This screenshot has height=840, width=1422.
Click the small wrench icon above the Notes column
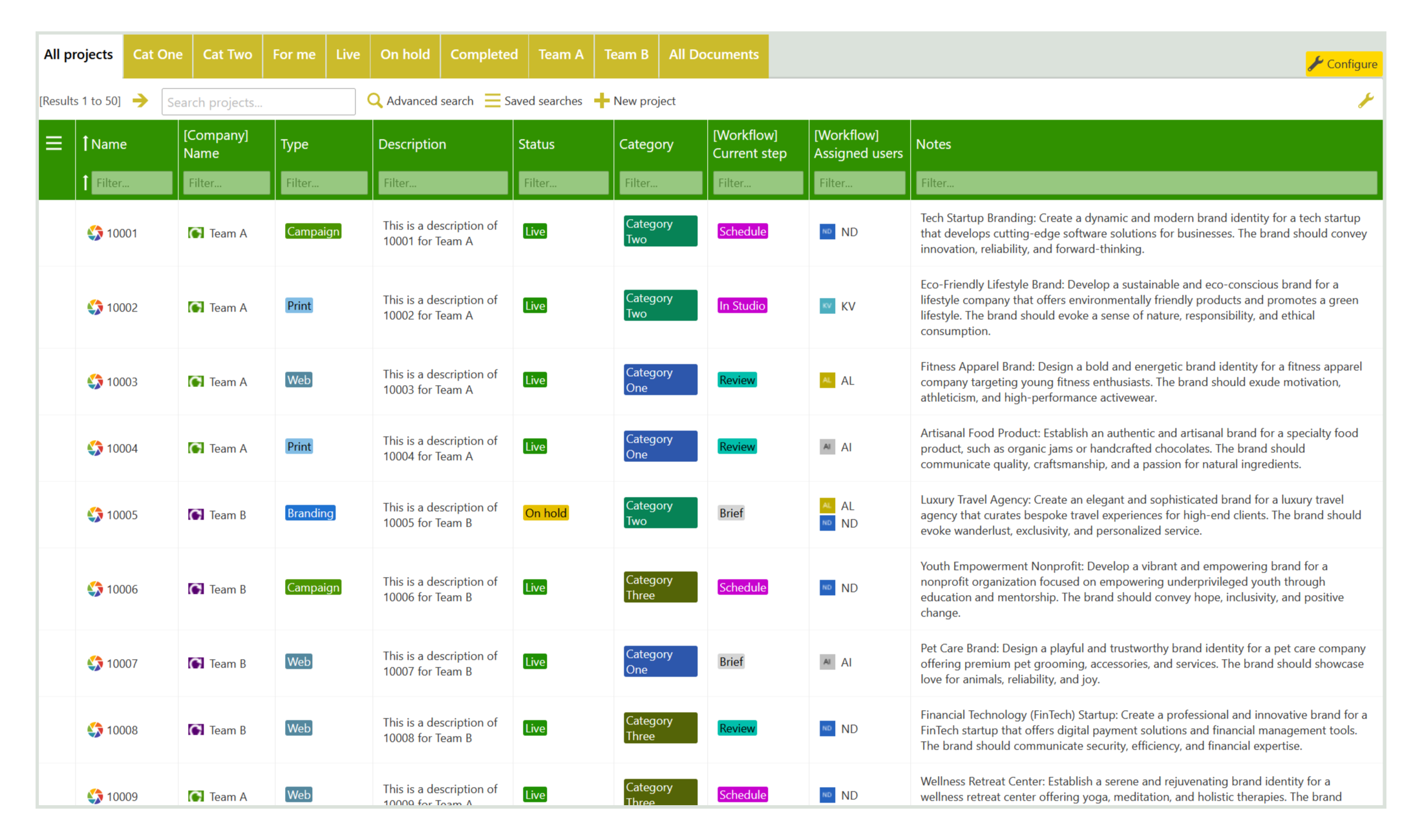[1365, 101]
